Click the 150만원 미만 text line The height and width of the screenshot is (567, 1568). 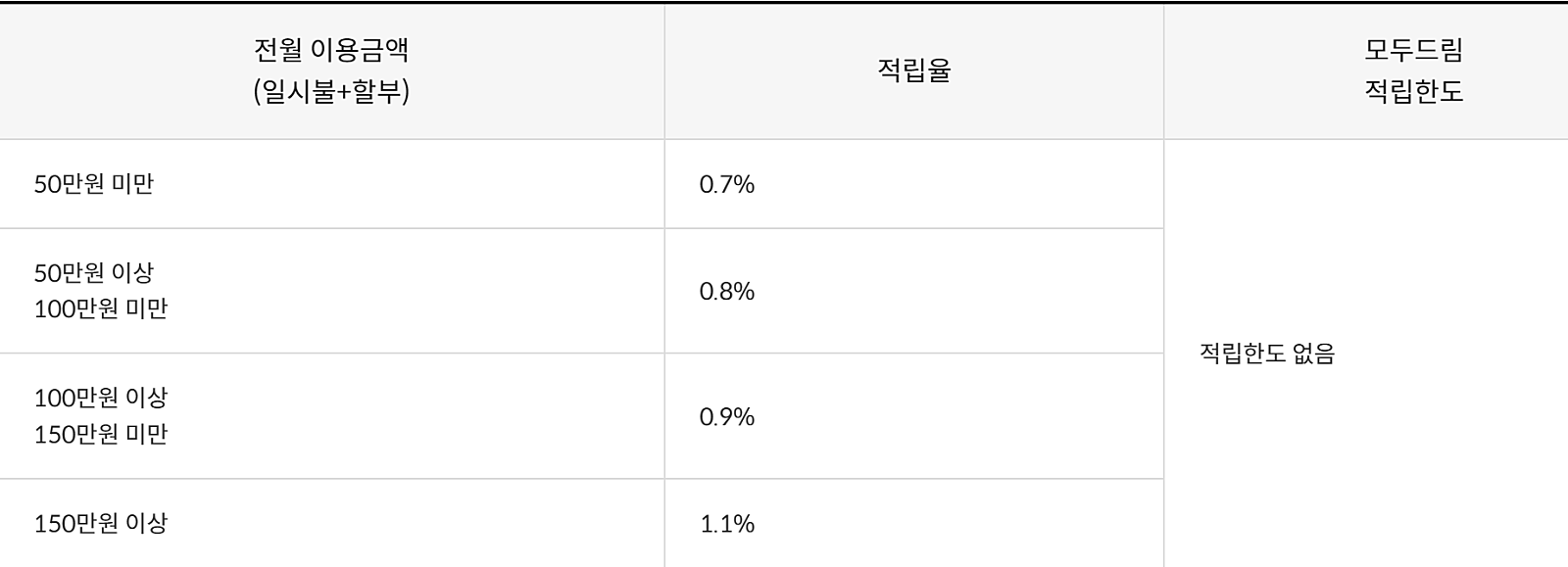coord(101,434)
